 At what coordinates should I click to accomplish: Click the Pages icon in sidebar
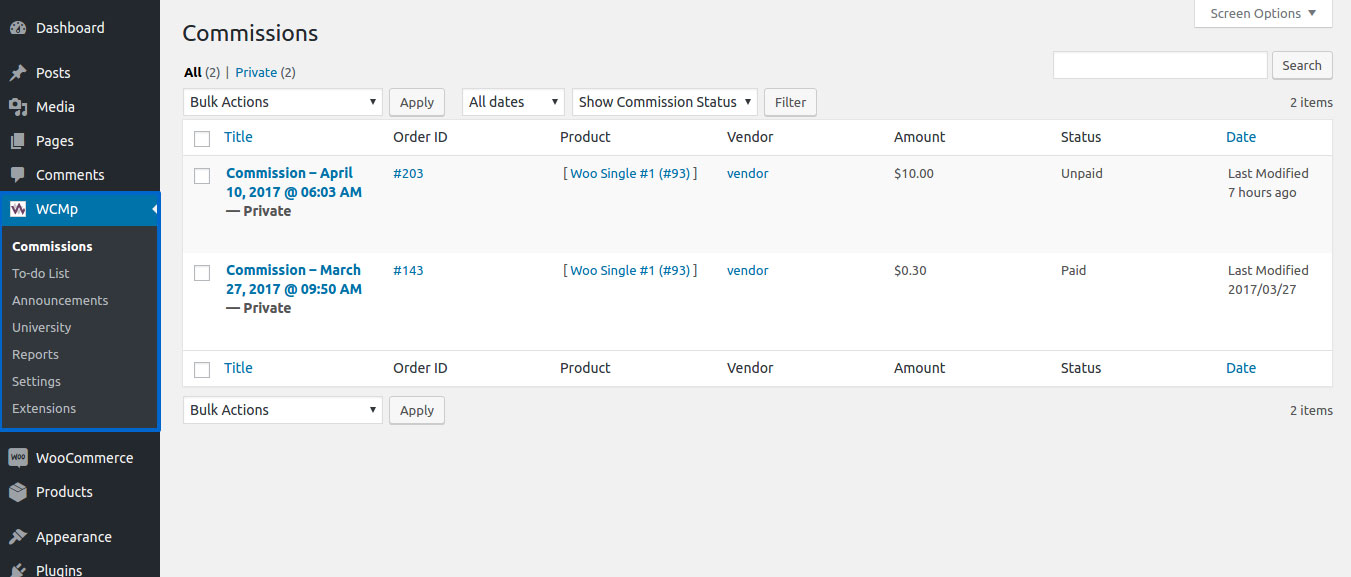tap(17, 141)
